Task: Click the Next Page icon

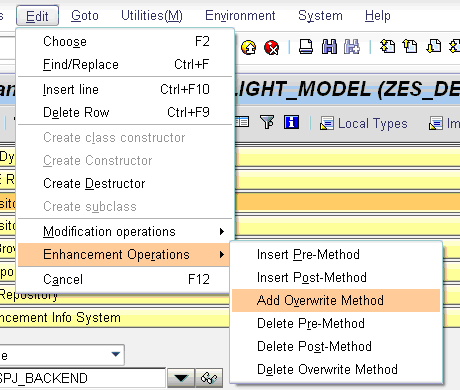Action: (x=433, y=46)
